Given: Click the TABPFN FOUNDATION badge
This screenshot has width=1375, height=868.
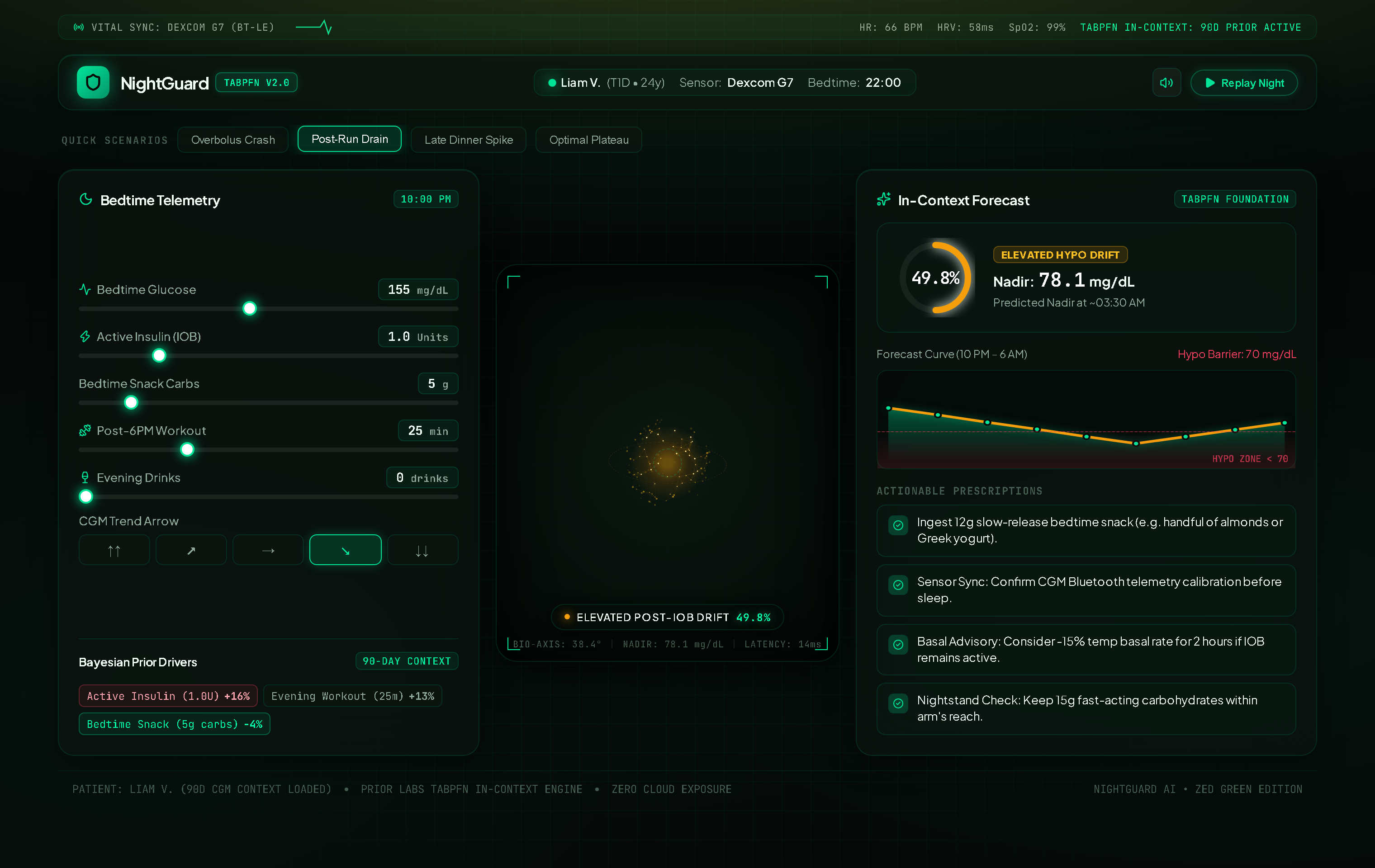Looking at the screenshot, I should coord(1234,199).
